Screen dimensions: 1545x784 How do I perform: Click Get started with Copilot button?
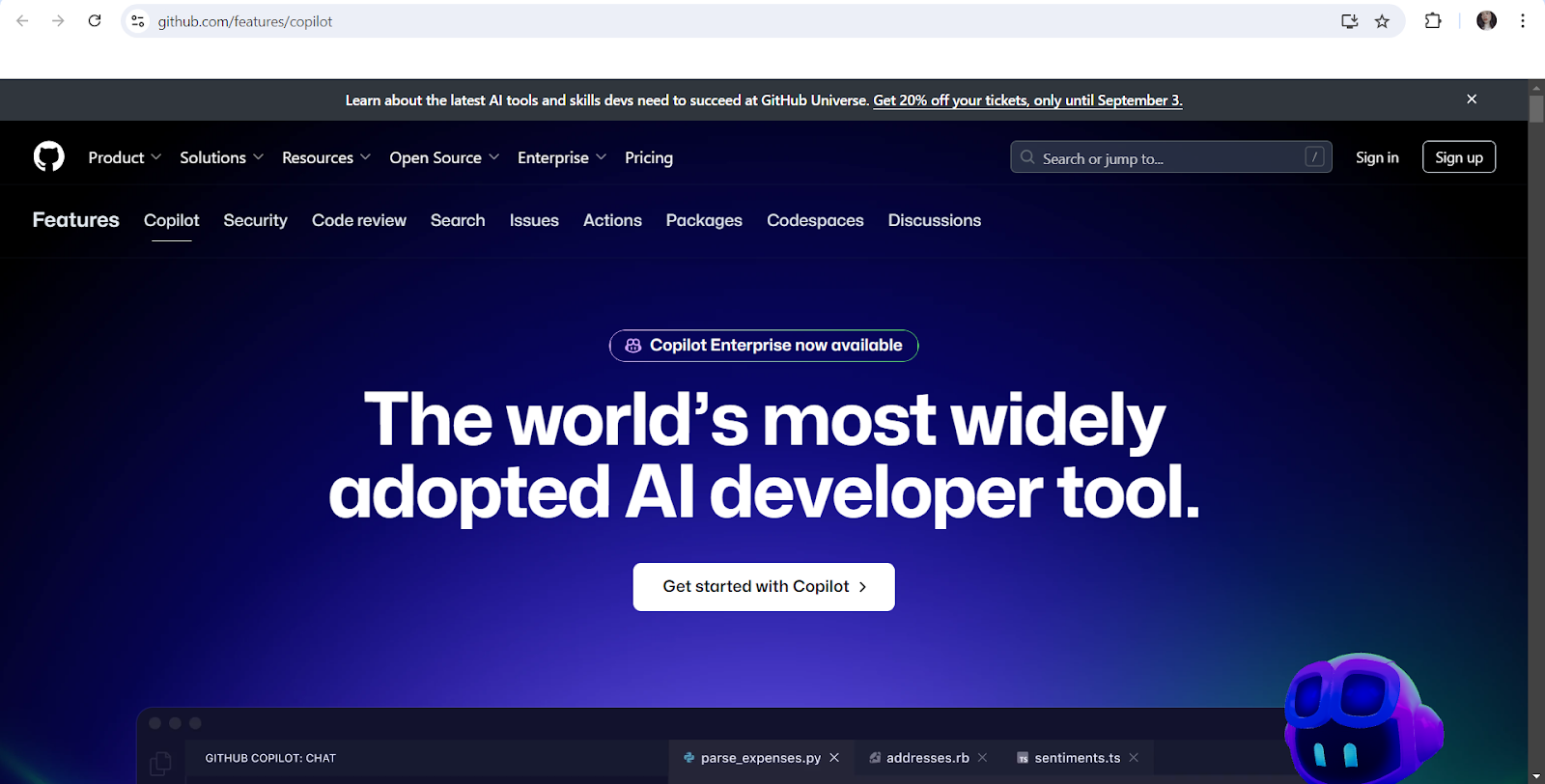click(x=764, y=587)
